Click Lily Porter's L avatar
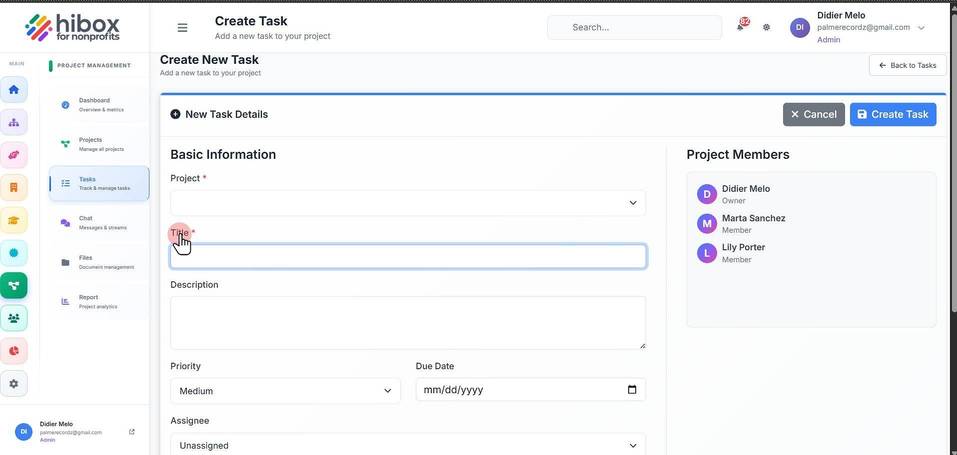The height and width of the screenshot is (455, 957). [707, 253]
